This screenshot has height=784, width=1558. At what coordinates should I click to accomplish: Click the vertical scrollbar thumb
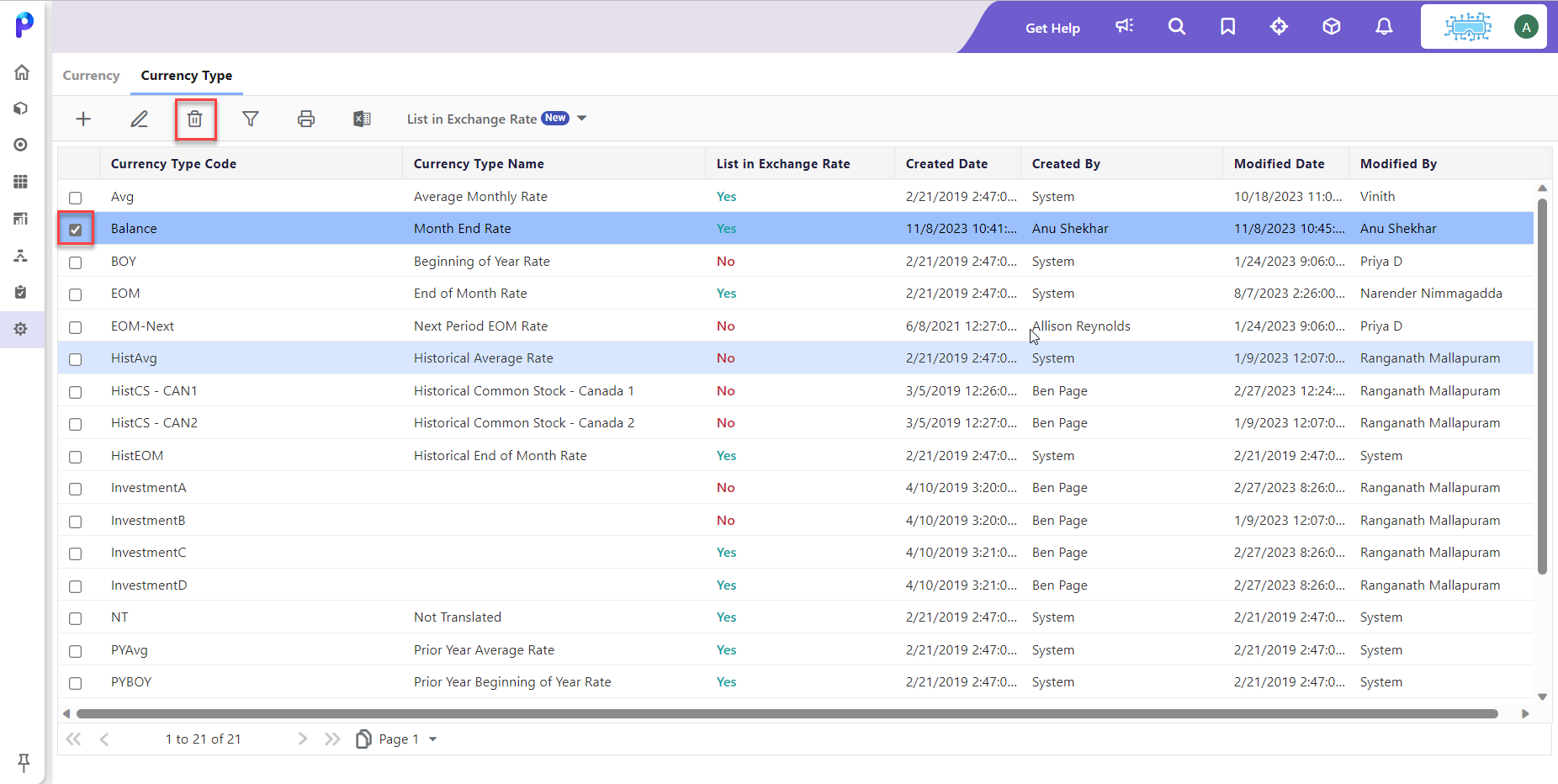tap(1542, 386)
